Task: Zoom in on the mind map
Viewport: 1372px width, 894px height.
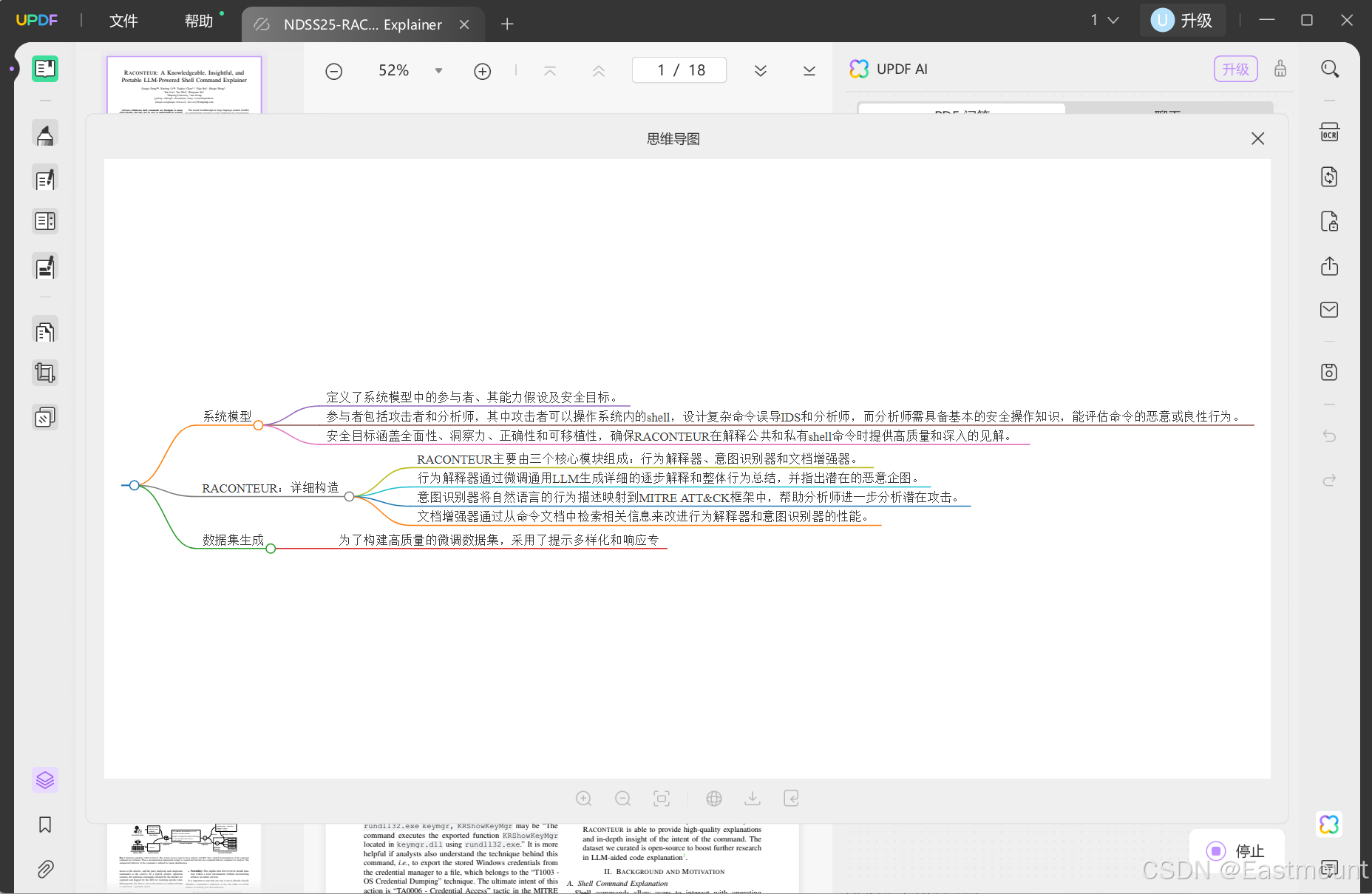Action: point(584,799)
